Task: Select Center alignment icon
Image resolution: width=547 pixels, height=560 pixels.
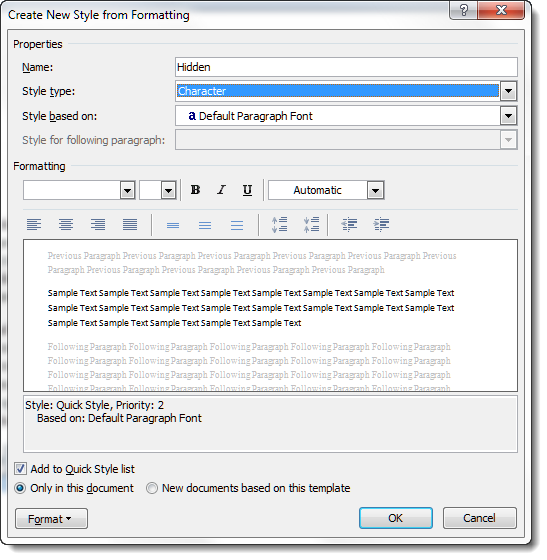Action: [66, 225]
